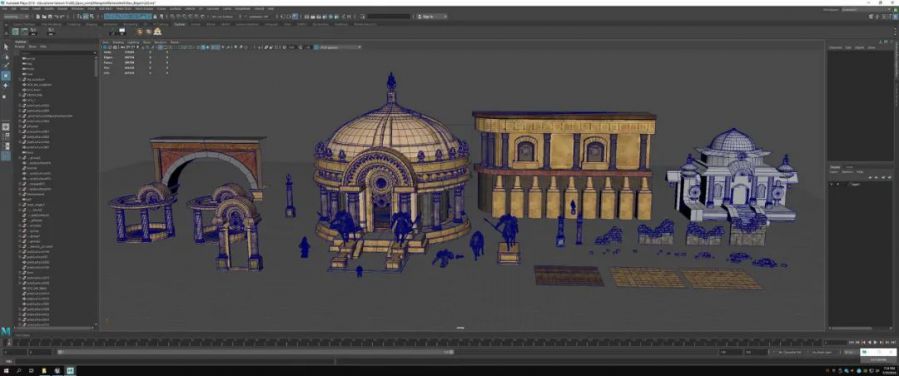Switch to the Sculpting shelf tab

coord(74,24)
